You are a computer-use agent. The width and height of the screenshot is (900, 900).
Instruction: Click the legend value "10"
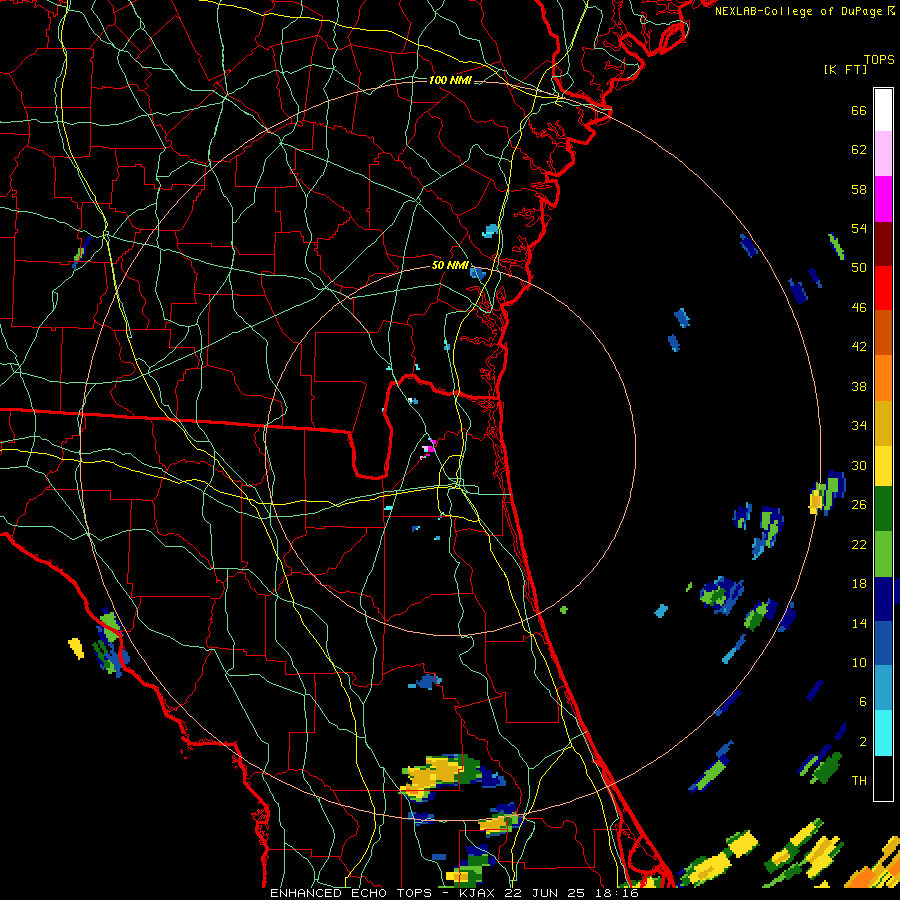tap(859, 662)
